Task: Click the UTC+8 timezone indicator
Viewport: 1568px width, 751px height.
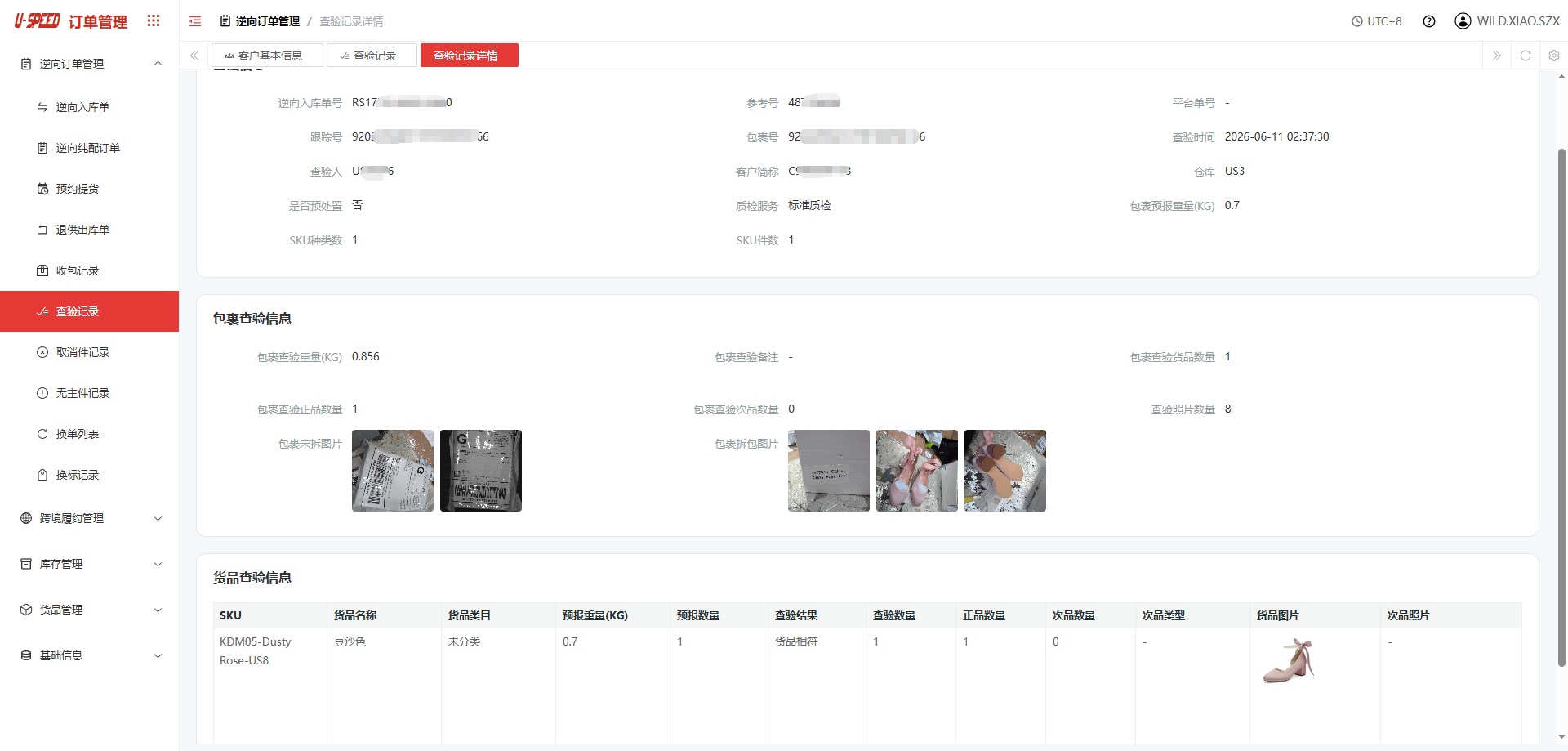Action: click(1377, 21)
